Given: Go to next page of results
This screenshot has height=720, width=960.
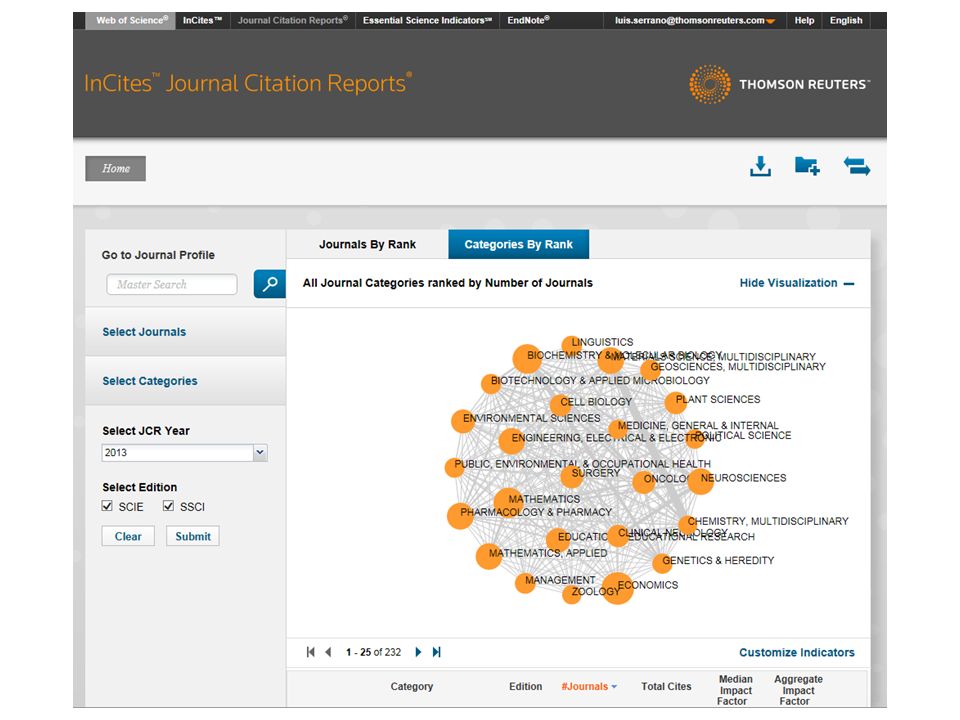Looking at the screenshot, I should pyautogui.click(x=418, y=652).
